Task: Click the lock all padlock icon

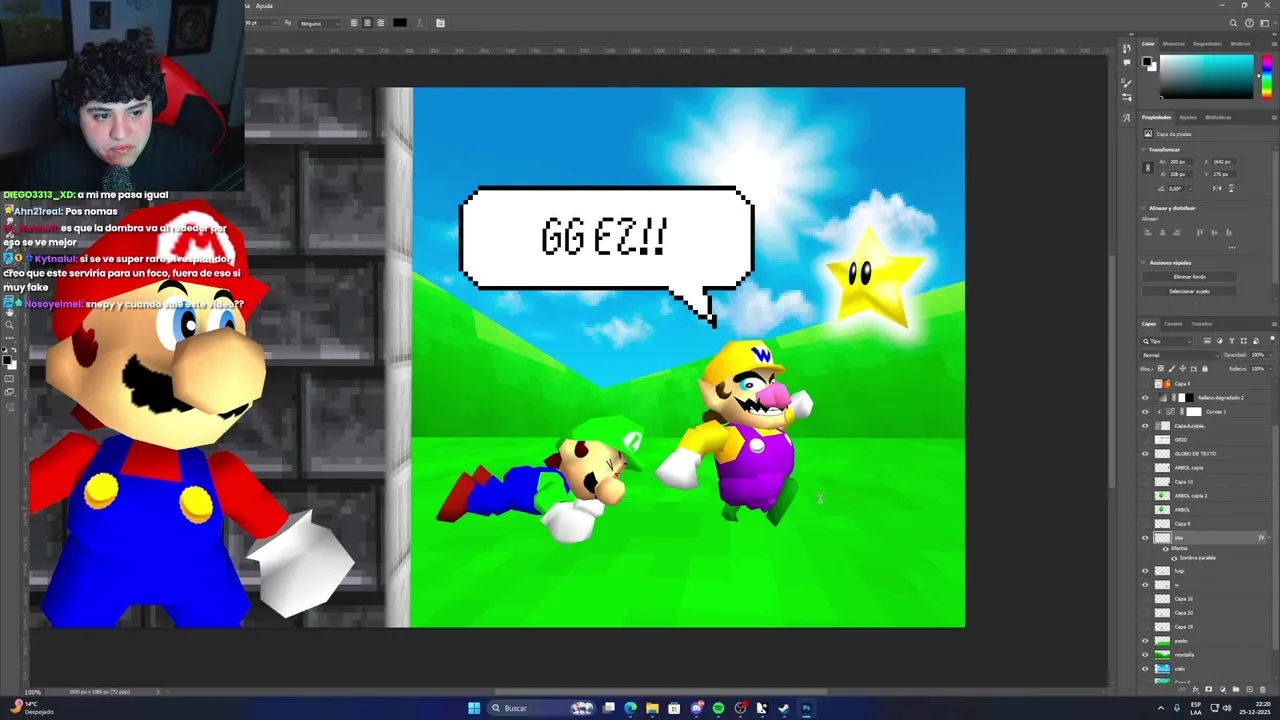Action: pos(1205,369)
